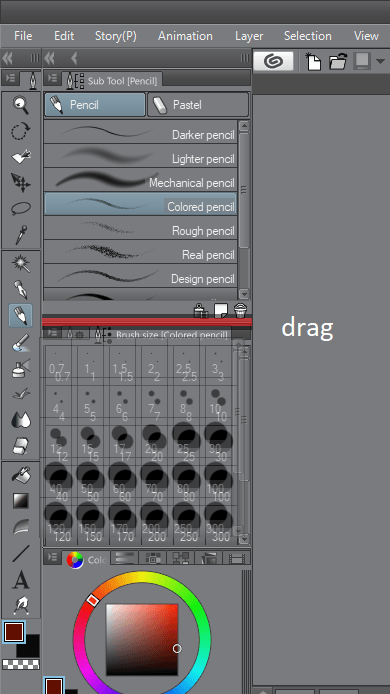Open the Sub Tool panel menu
The width and height of the screenshot is (390, 694).
coord(52,78)
